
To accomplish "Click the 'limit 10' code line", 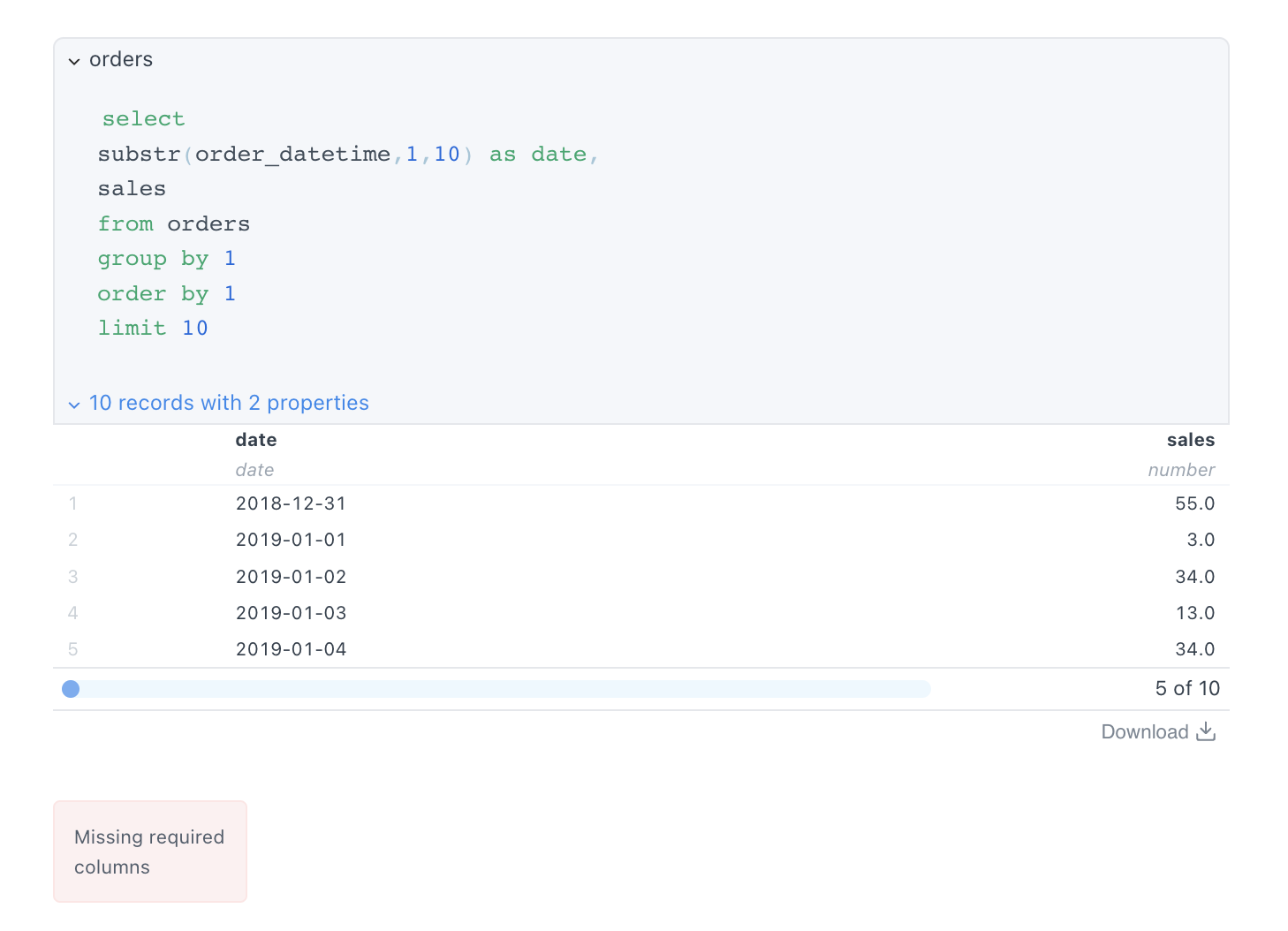I will pos(152,328).
